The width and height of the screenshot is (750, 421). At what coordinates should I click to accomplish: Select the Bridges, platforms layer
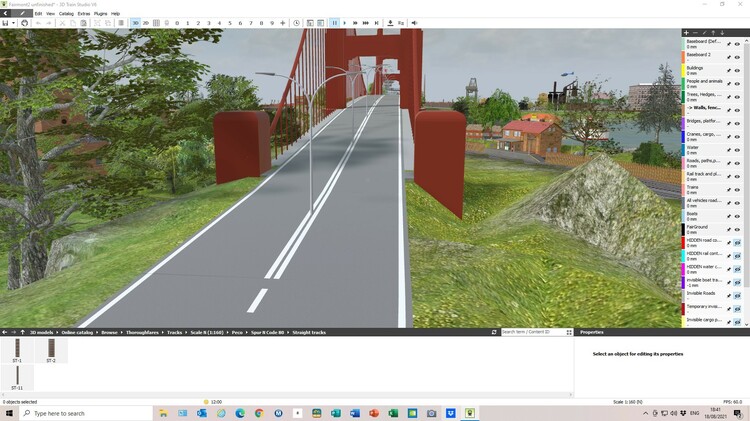pos(703,123)
